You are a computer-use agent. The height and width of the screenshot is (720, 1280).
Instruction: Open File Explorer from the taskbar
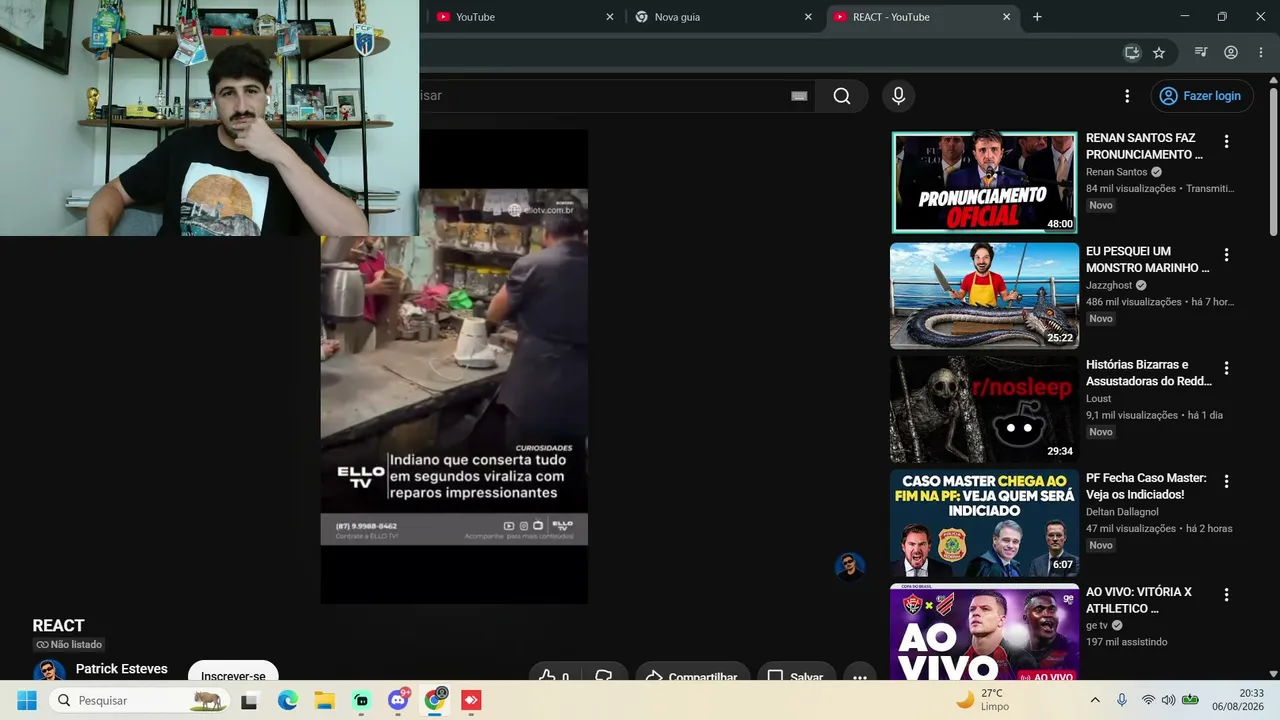click(324, 700)
